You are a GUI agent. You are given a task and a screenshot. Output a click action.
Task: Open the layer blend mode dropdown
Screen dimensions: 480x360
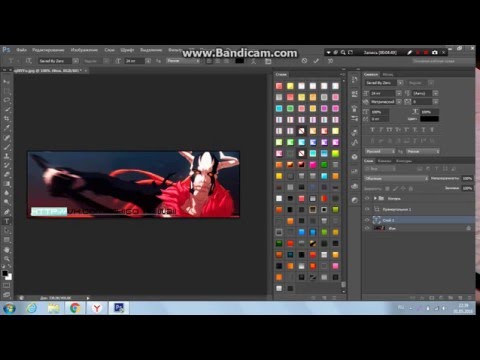pos(396,179)
